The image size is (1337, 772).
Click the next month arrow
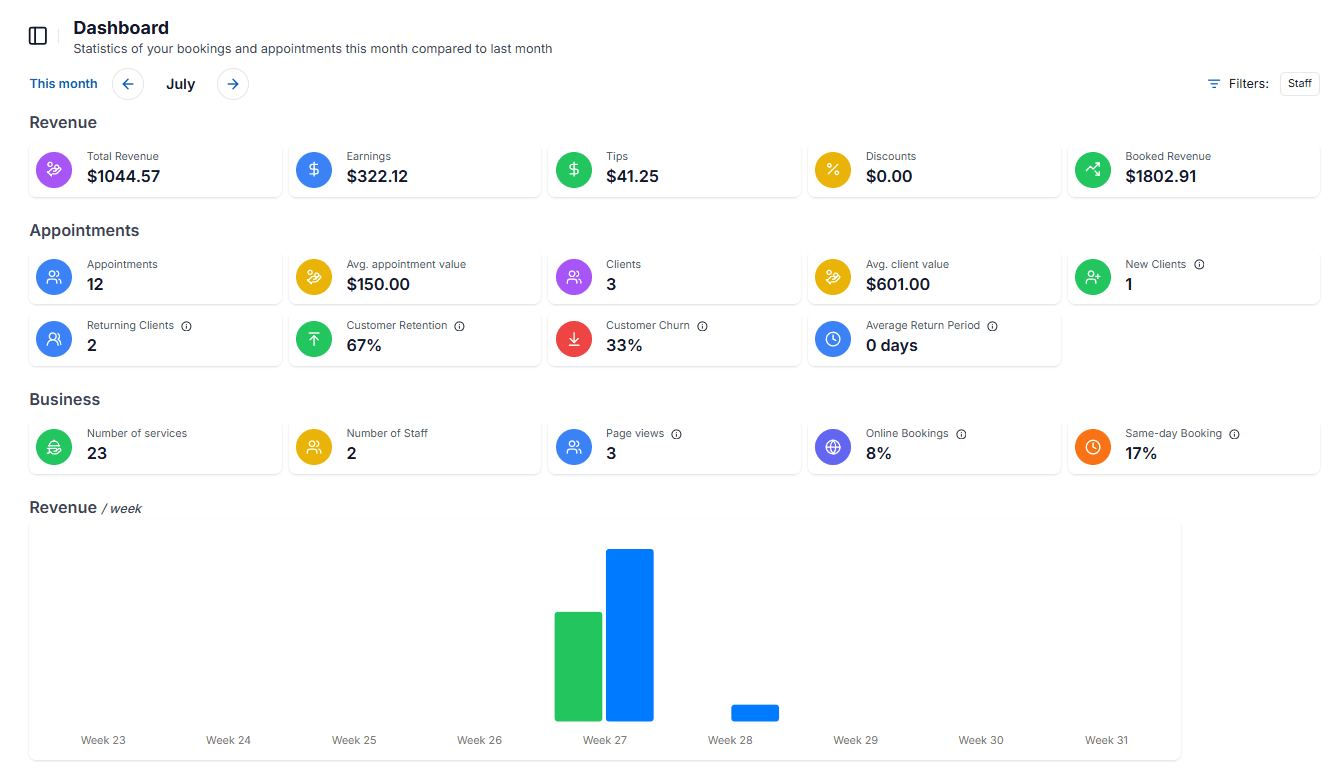pos(232,84)
